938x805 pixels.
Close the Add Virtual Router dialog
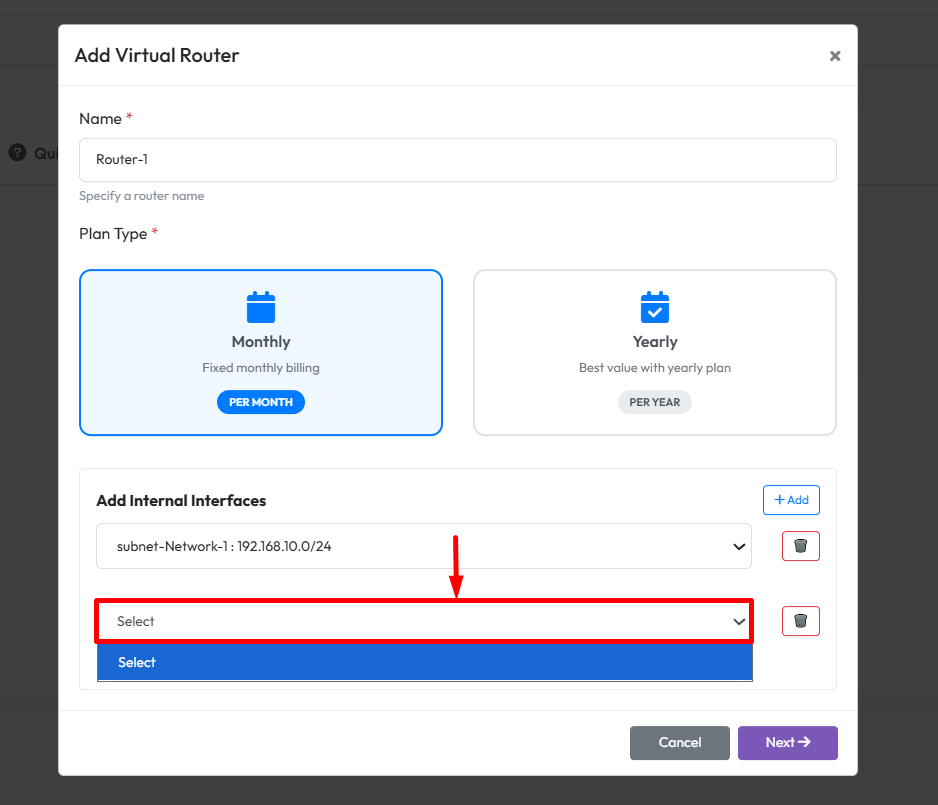point(834,56)
